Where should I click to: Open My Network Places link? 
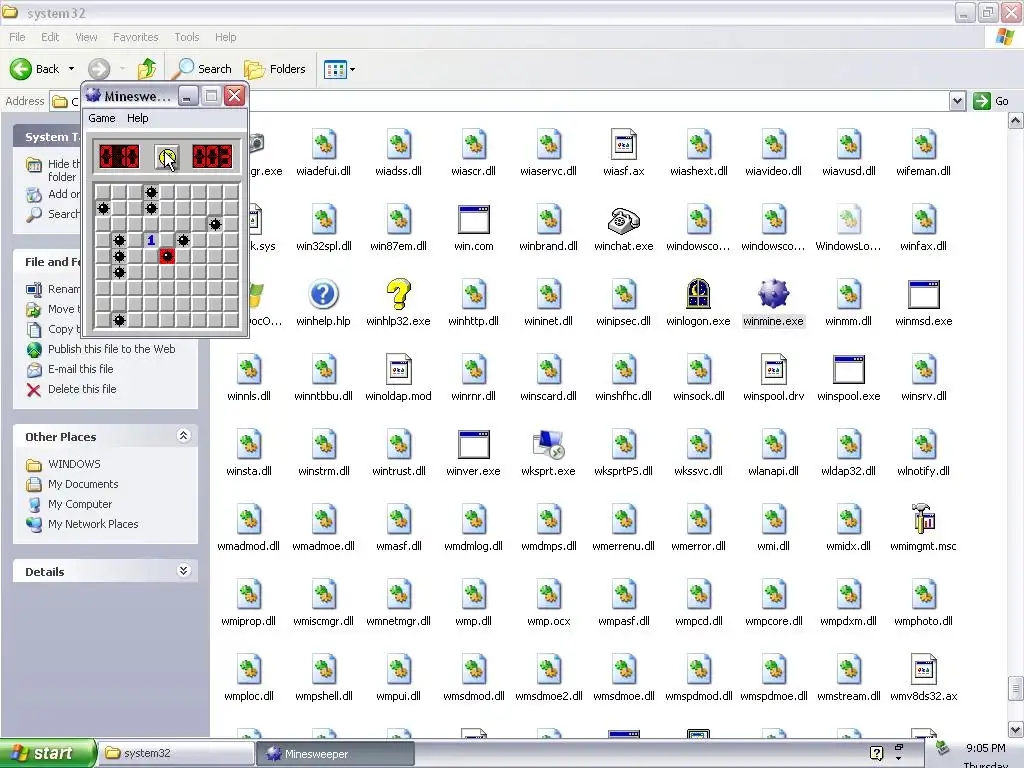[93, 524]
